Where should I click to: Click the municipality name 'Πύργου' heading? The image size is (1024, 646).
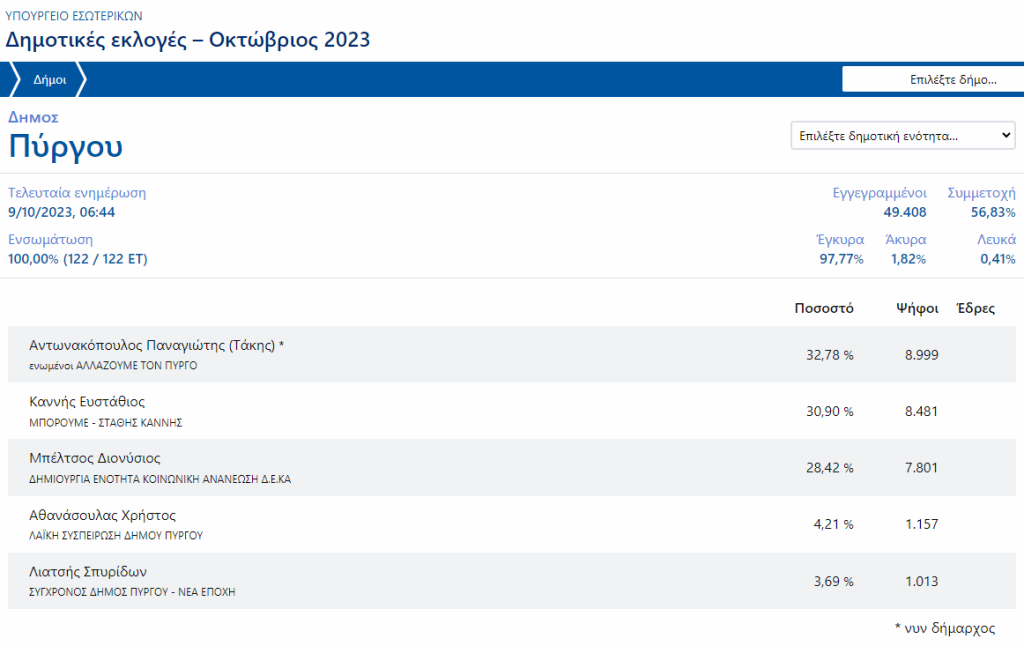pyautogui.click(x=66, y=147)
